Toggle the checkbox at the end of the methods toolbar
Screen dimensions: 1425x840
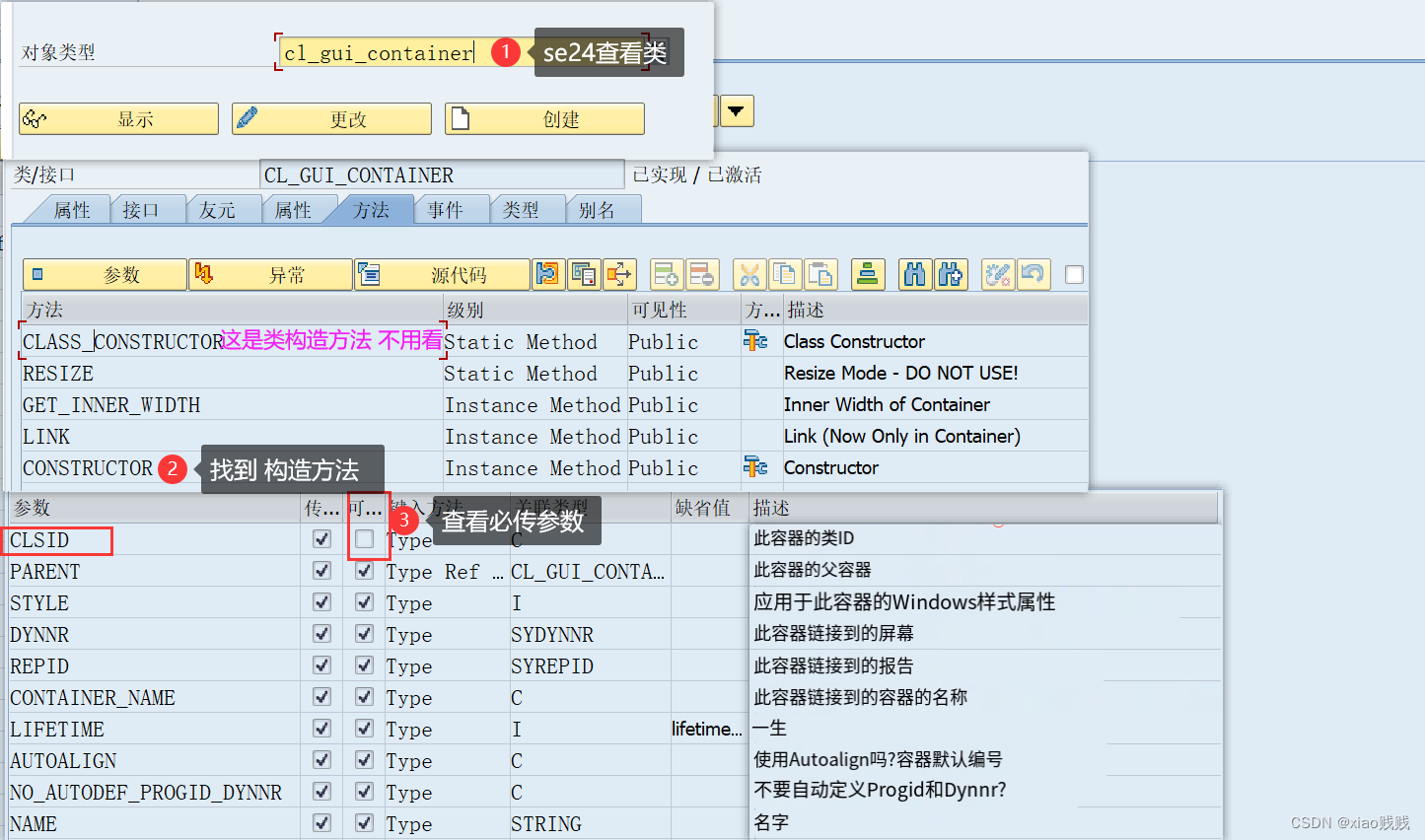click(1075, 275)
